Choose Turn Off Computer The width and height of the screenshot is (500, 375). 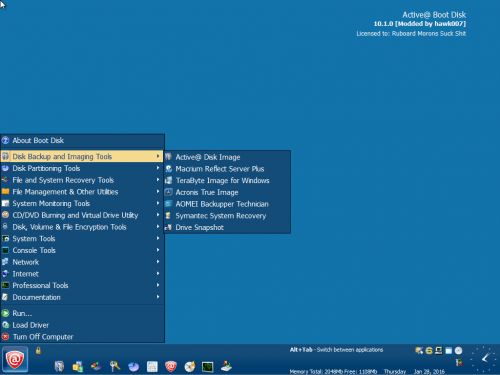coord(82,337)
